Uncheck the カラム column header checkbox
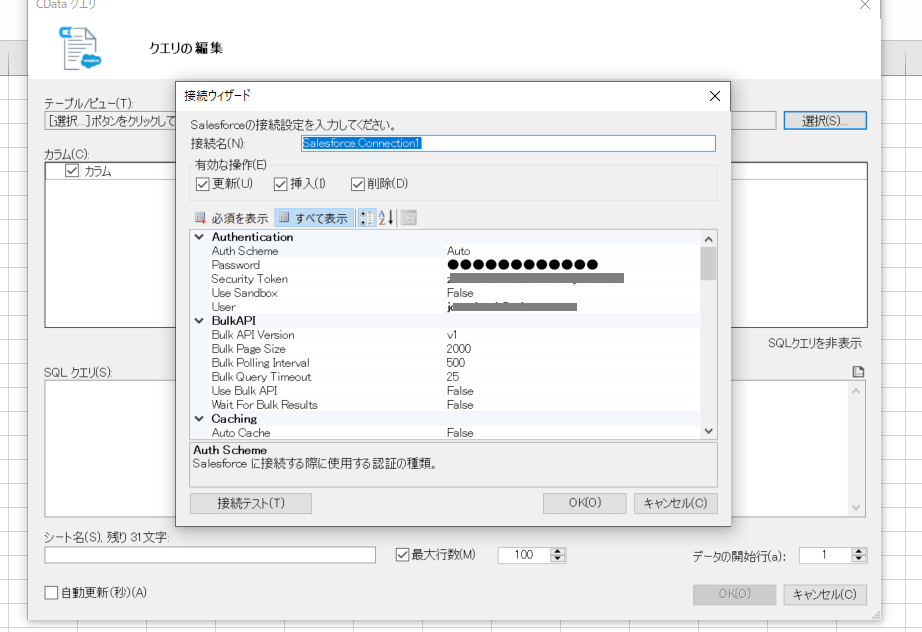922x632 pixels. (x=72, y=170)
